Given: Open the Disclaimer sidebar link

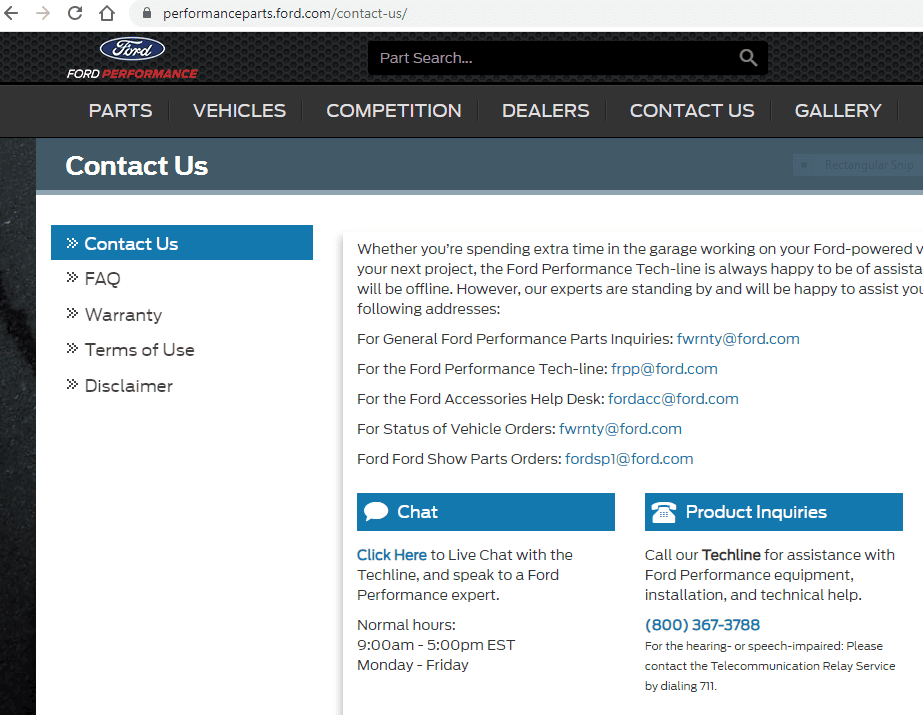Looking at the screenshot, I should 128,385.
